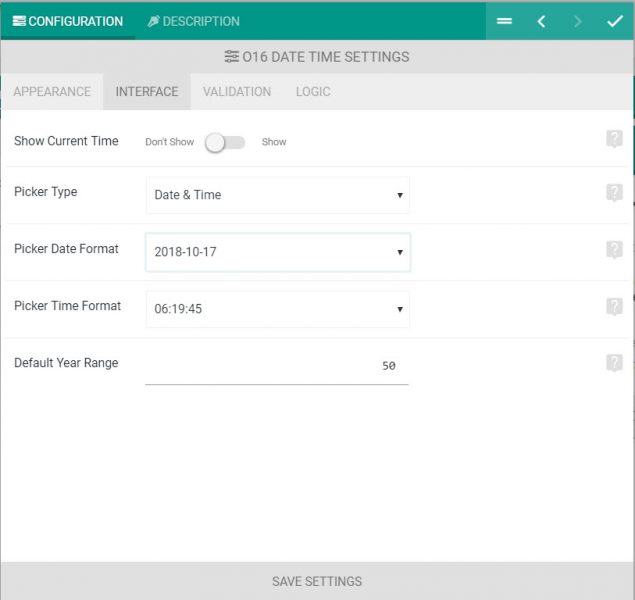This screenshot has height=600, width=635.
Task: Focus the Default Year Range input field
Action: point(277,366)
